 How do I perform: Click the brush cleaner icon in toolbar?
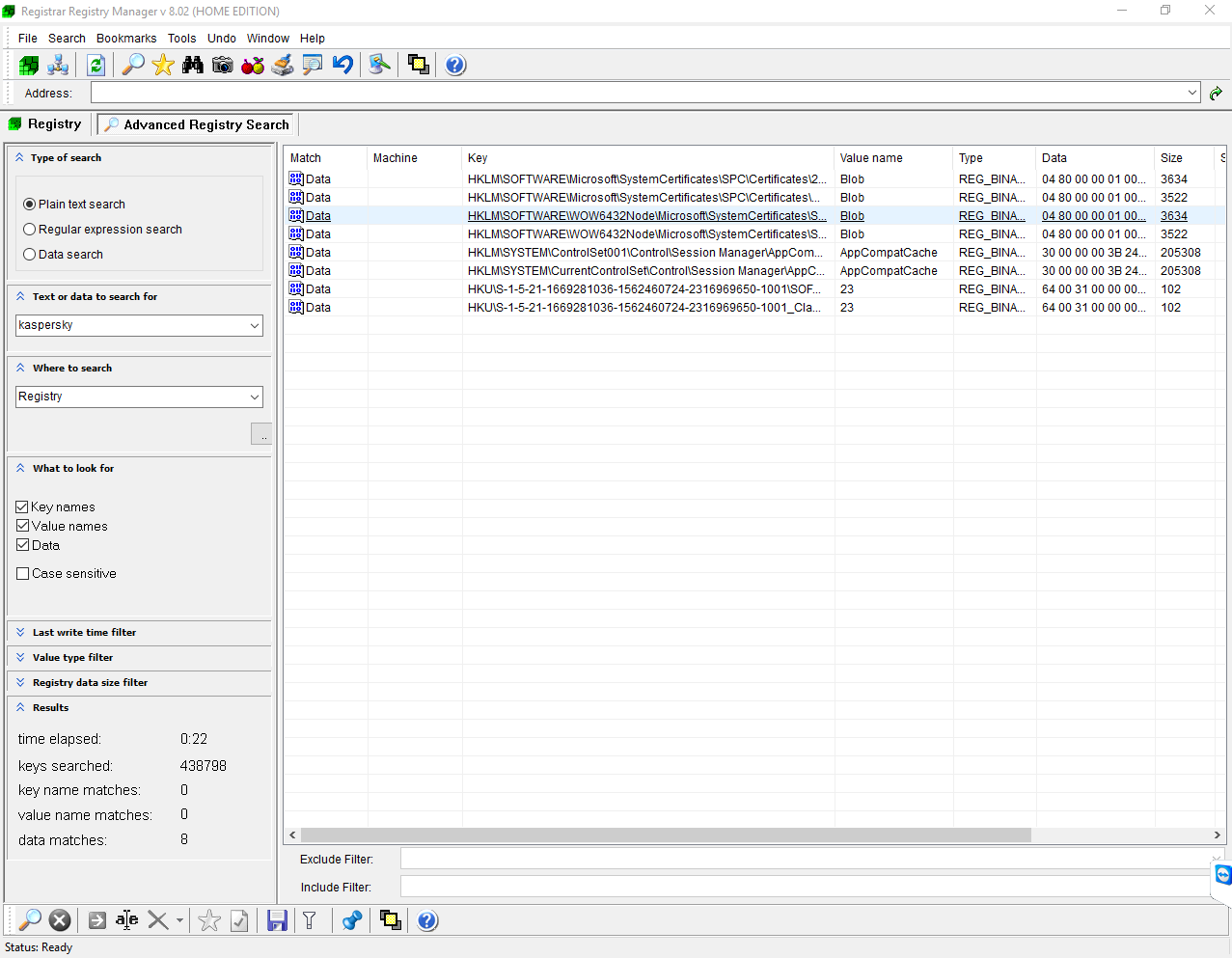[283, 65]
